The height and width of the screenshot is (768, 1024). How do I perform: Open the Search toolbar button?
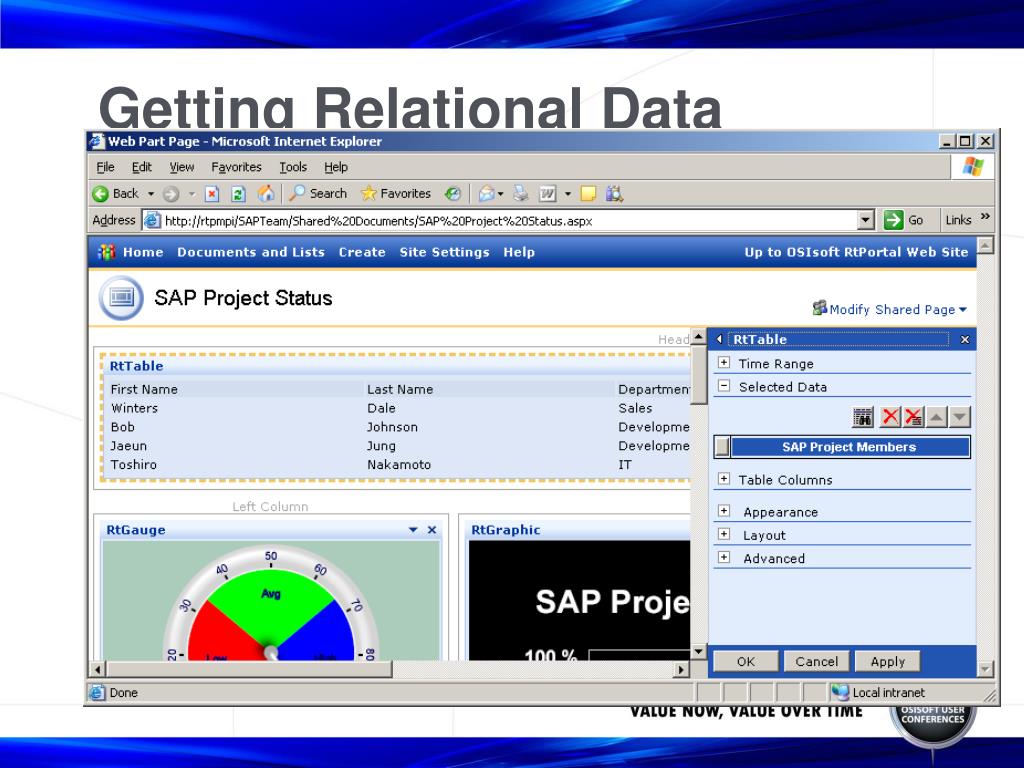pyautogui.click(x=318, y=193)
